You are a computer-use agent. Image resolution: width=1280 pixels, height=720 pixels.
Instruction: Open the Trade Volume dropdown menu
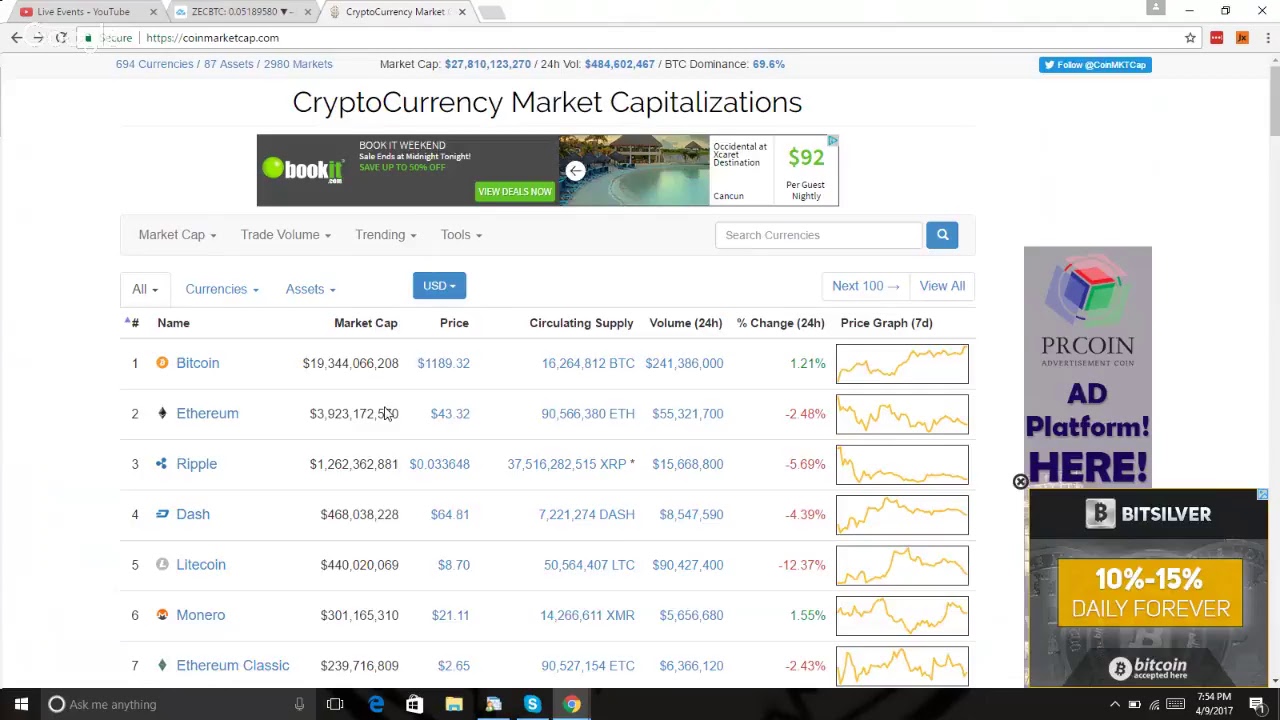pos(285,235)
